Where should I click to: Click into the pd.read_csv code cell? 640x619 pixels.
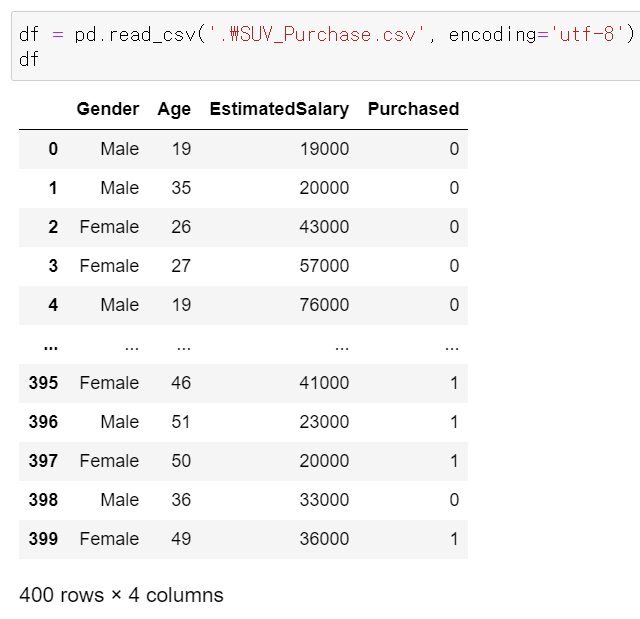(x=320, y=47)
